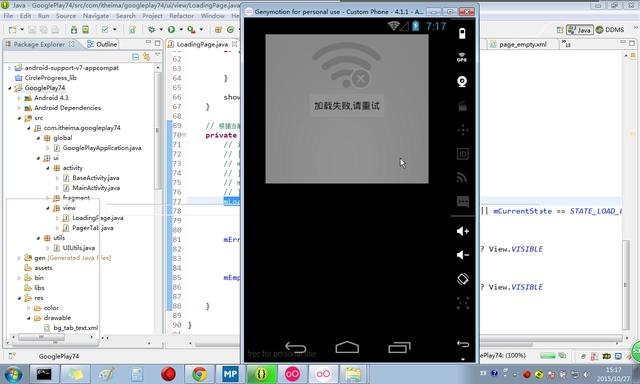This screenshot has height=384, width=640.
Task: Click Chrome icon in the taskbar
Action: click(200, 374)
